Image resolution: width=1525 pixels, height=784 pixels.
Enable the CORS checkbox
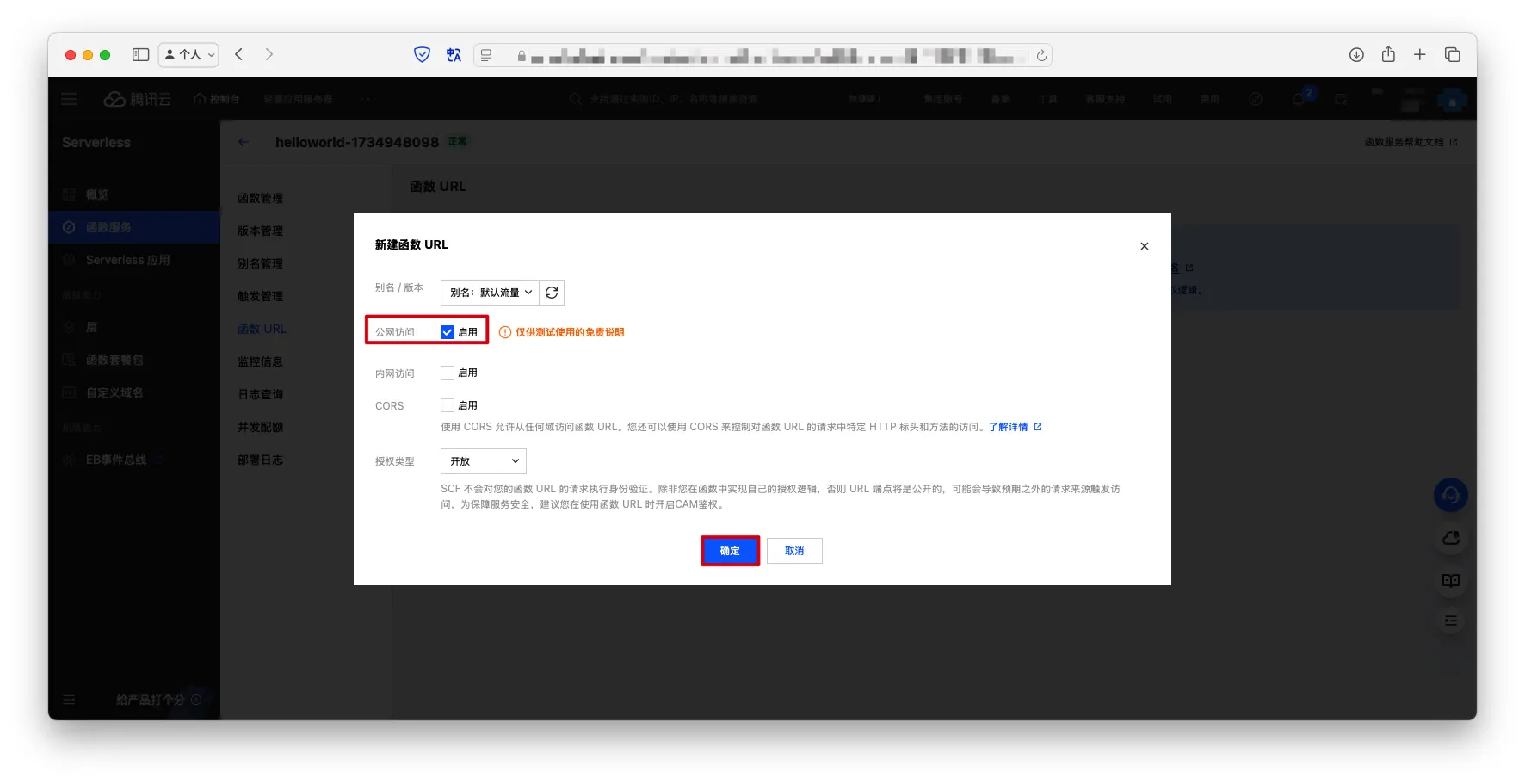pyautogui.click(x=448, y=405)
